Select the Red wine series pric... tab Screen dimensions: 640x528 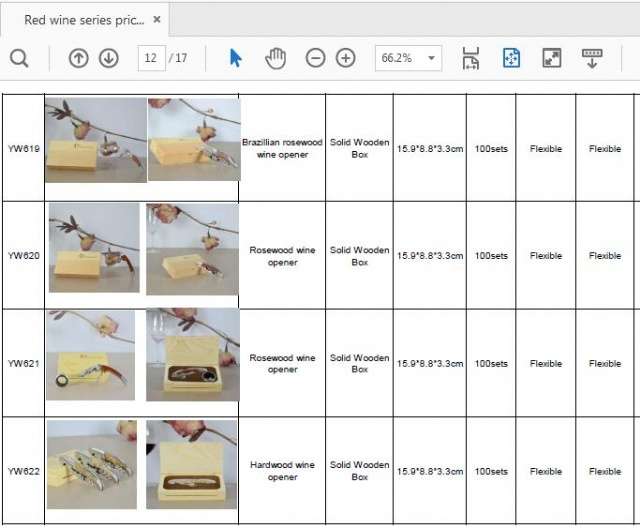(x=84, y=20)
